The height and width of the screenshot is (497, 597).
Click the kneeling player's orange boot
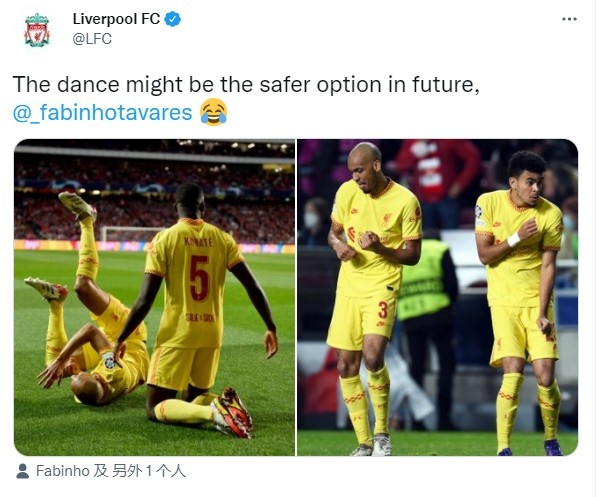[232, 412]
